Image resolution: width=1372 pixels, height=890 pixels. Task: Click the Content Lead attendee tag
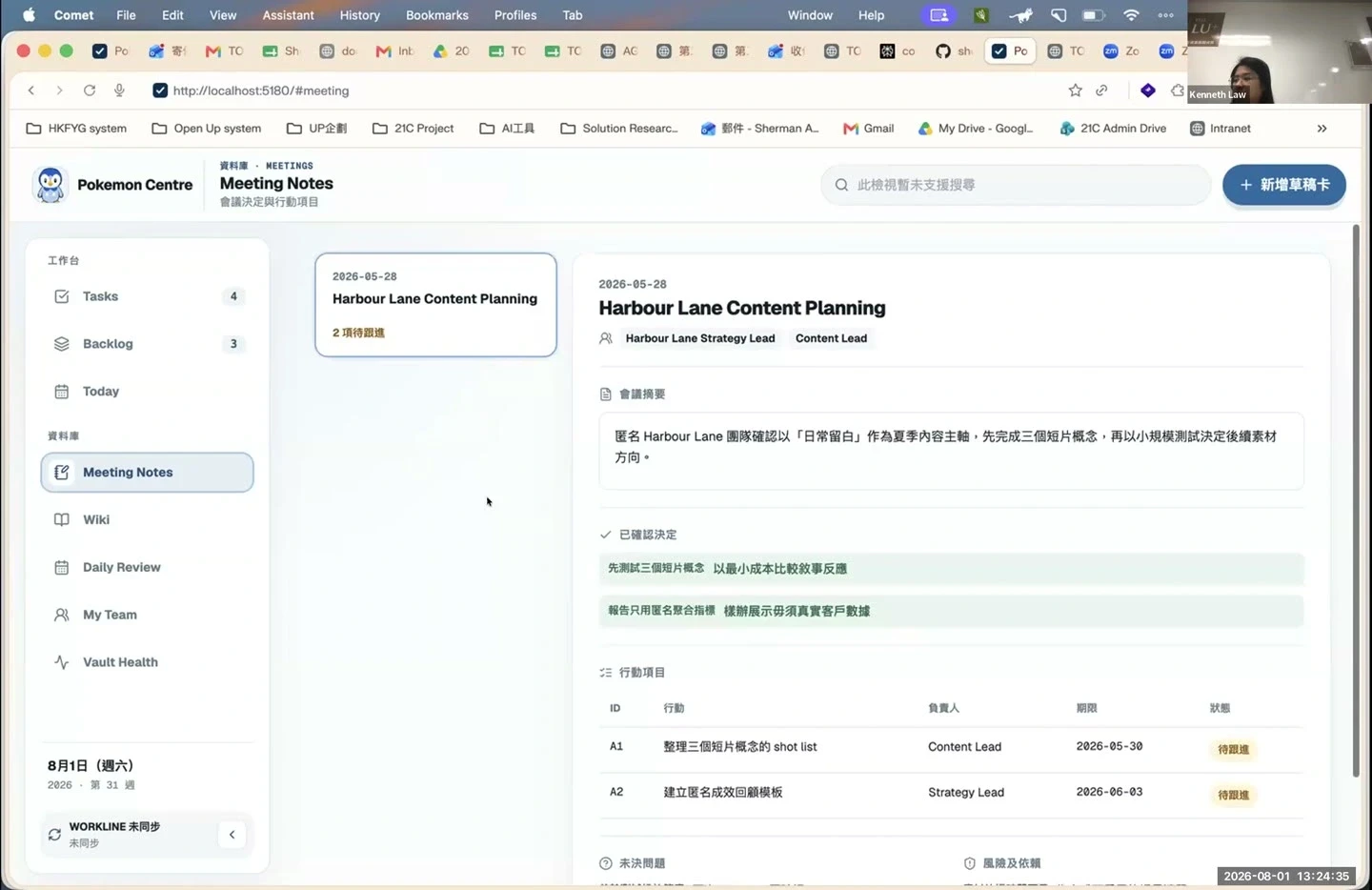point(831,338)
